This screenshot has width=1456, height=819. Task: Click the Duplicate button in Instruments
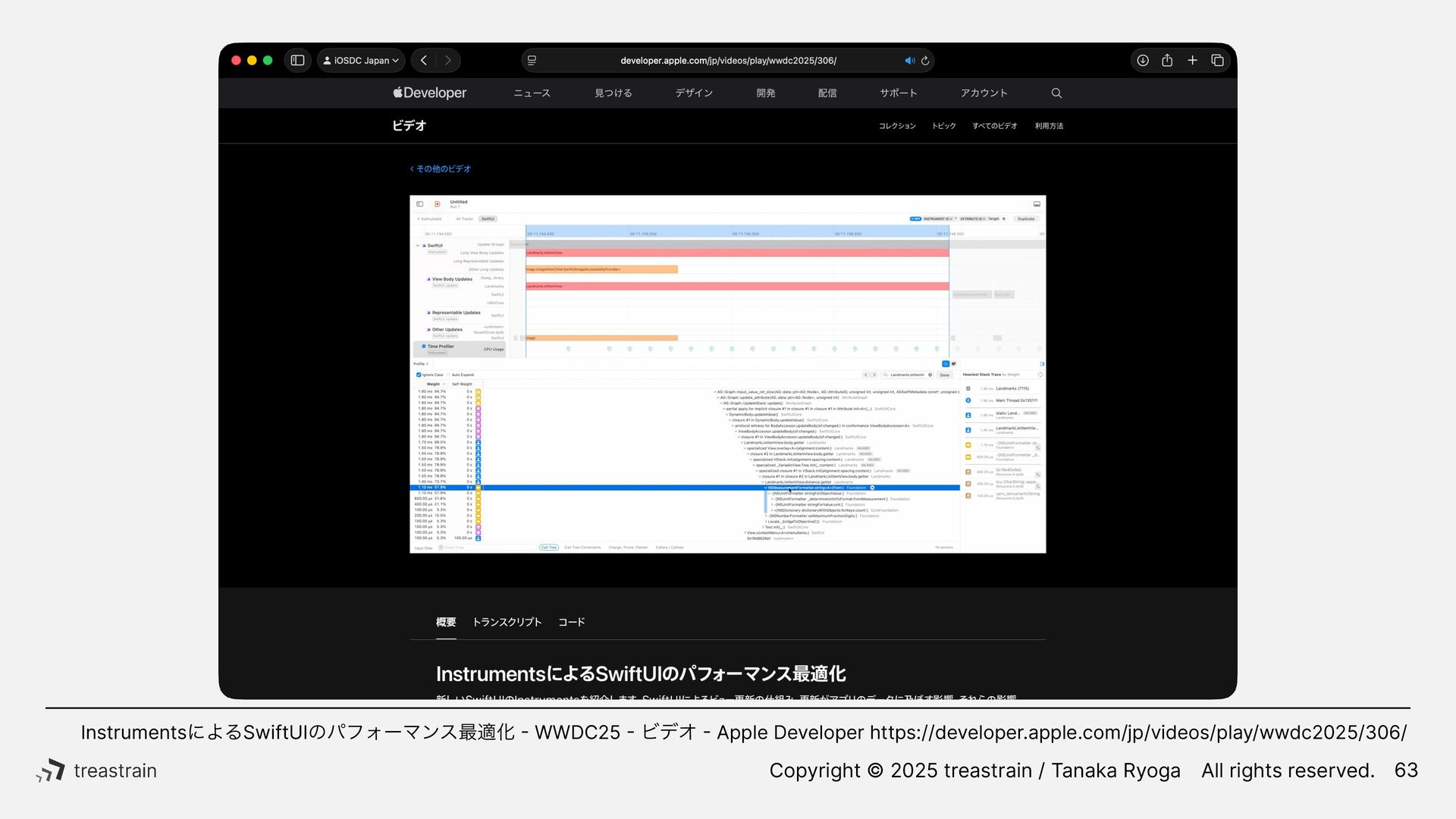(x=1025, y=219)
